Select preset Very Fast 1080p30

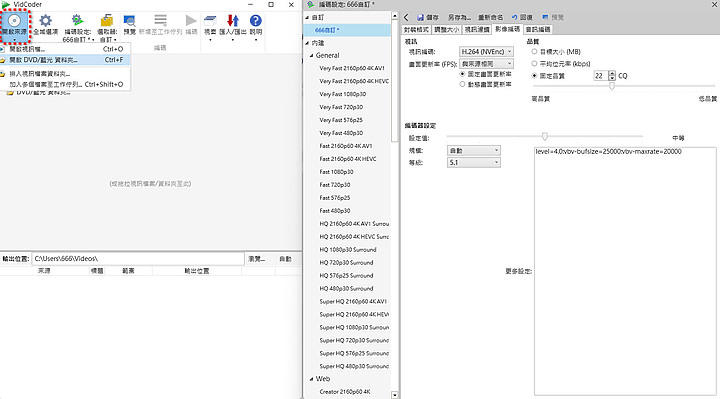point(343,94)
